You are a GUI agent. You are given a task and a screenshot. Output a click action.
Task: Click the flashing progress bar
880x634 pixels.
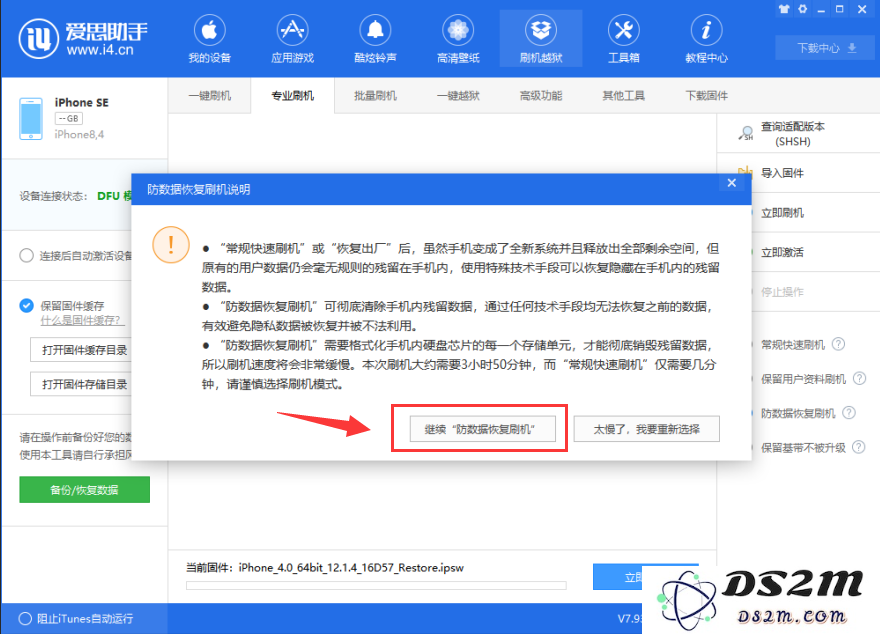[x=376, y=586]
